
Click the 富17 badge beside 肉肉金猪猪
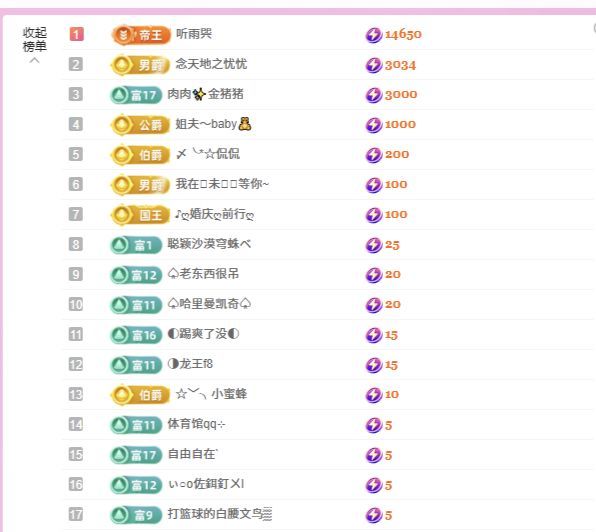136,95
